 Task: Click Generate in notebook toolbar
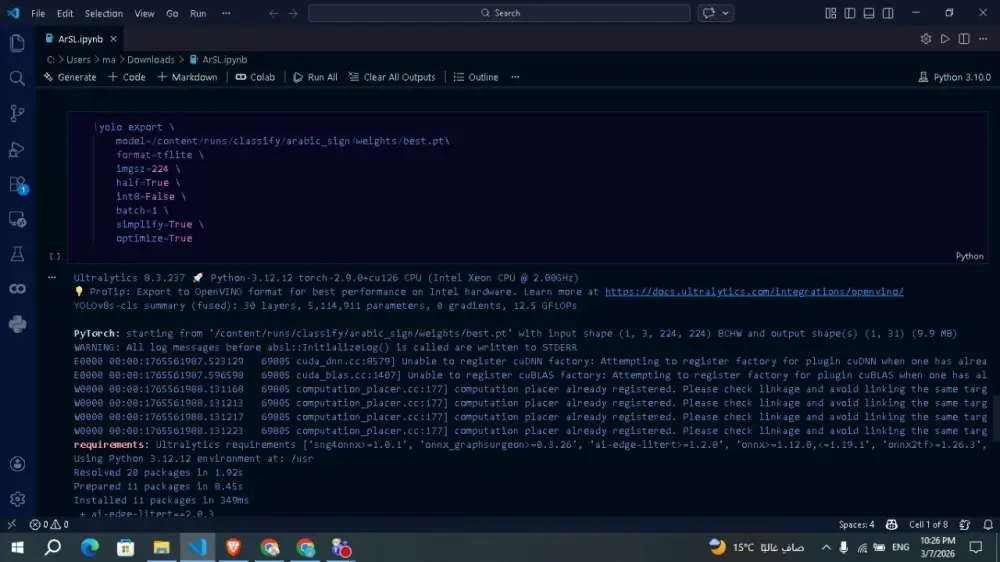[x=70, y=77]
